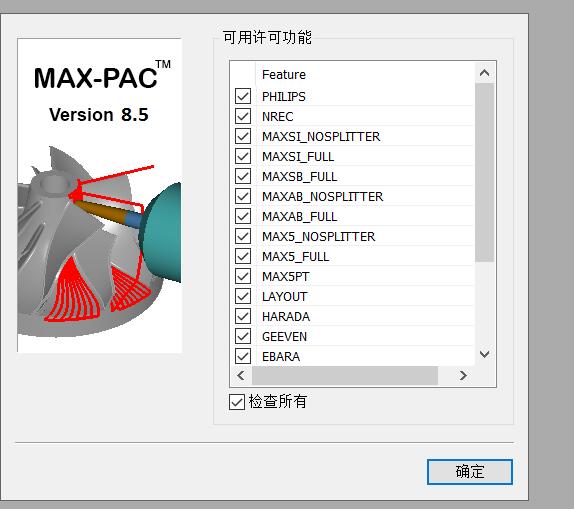Screen dimensions: 574x509
Task: Select the MAX5PT row text
Action: click(286, 276)
